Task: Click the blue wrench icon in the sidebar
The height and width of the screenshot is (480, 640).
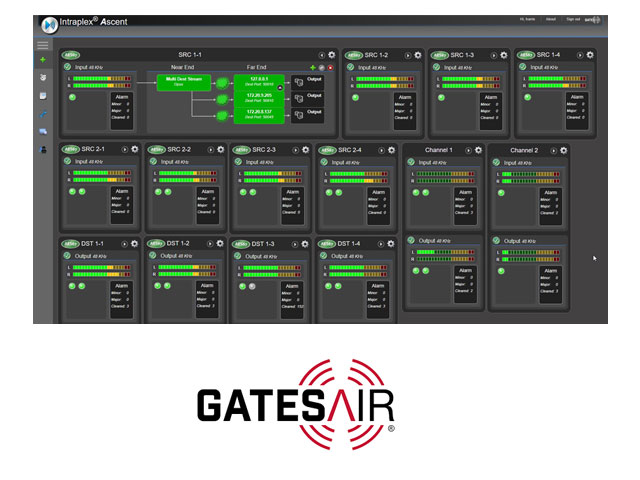Action: [x=43, y=114]
